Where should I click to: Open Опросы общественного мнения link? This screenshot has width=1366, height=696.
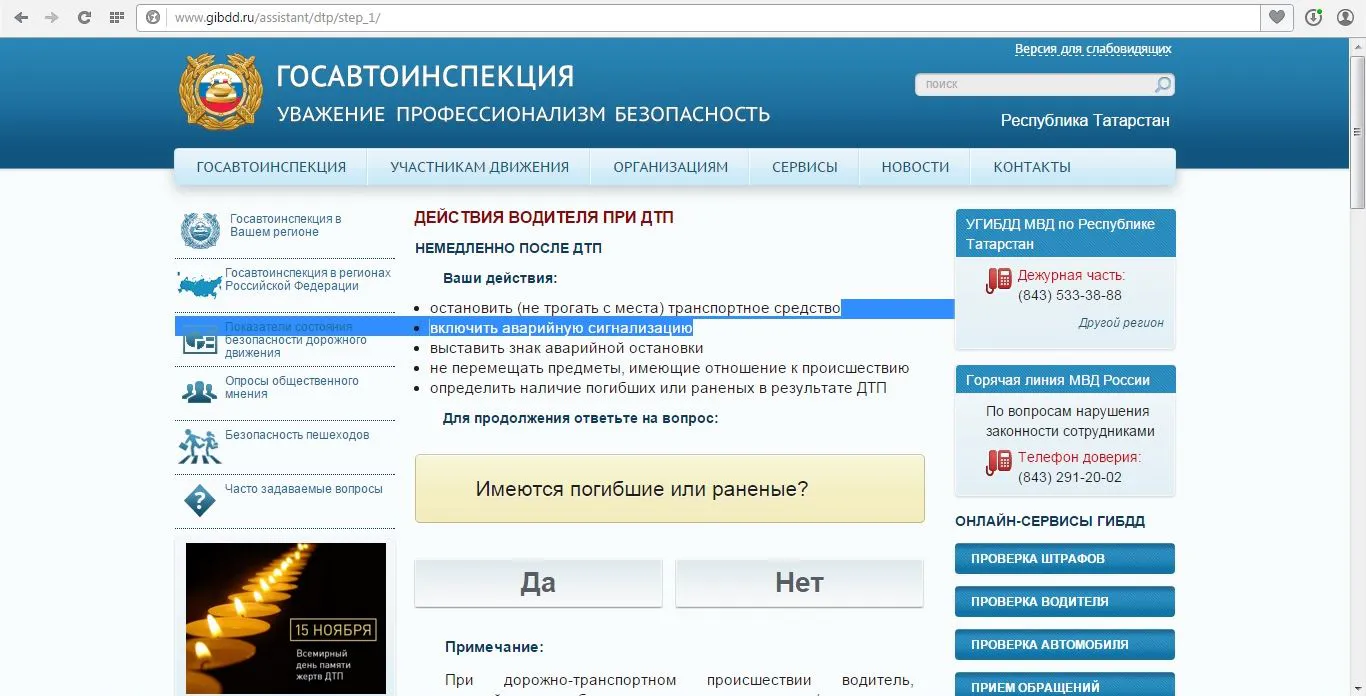[x=292, y=387]
